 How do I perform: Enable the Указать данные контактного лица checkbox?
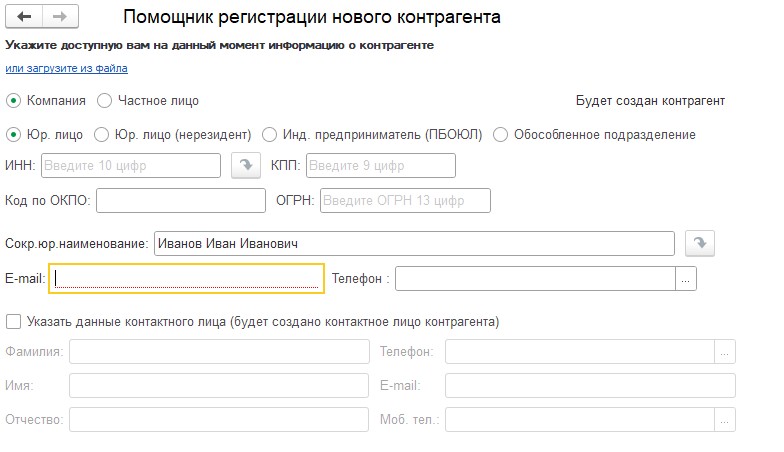[x=14, y=322]
